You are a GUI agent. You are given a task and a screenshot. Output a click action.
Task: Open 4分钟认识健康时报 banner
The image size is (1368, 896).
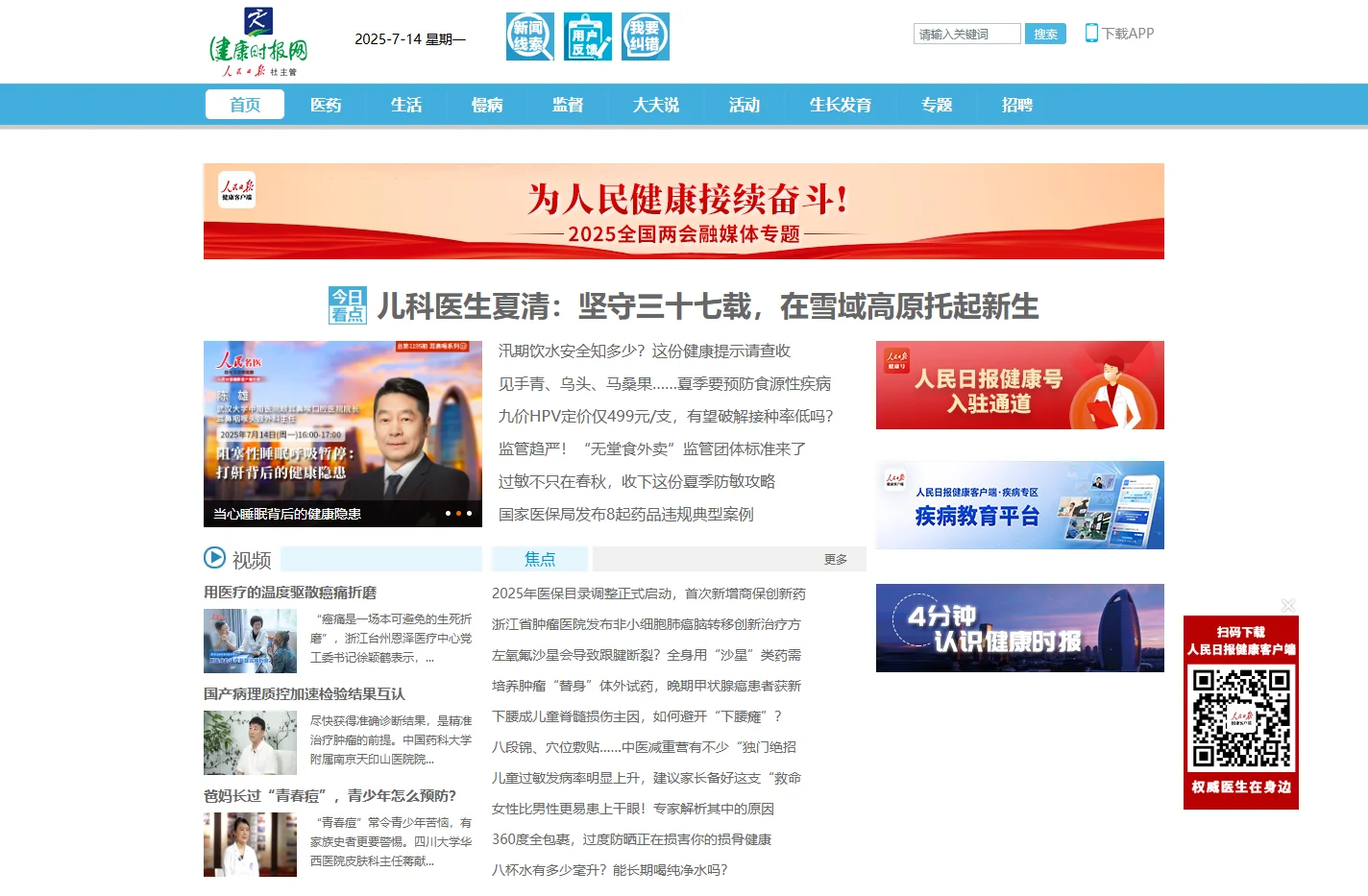click(1020, 628)
